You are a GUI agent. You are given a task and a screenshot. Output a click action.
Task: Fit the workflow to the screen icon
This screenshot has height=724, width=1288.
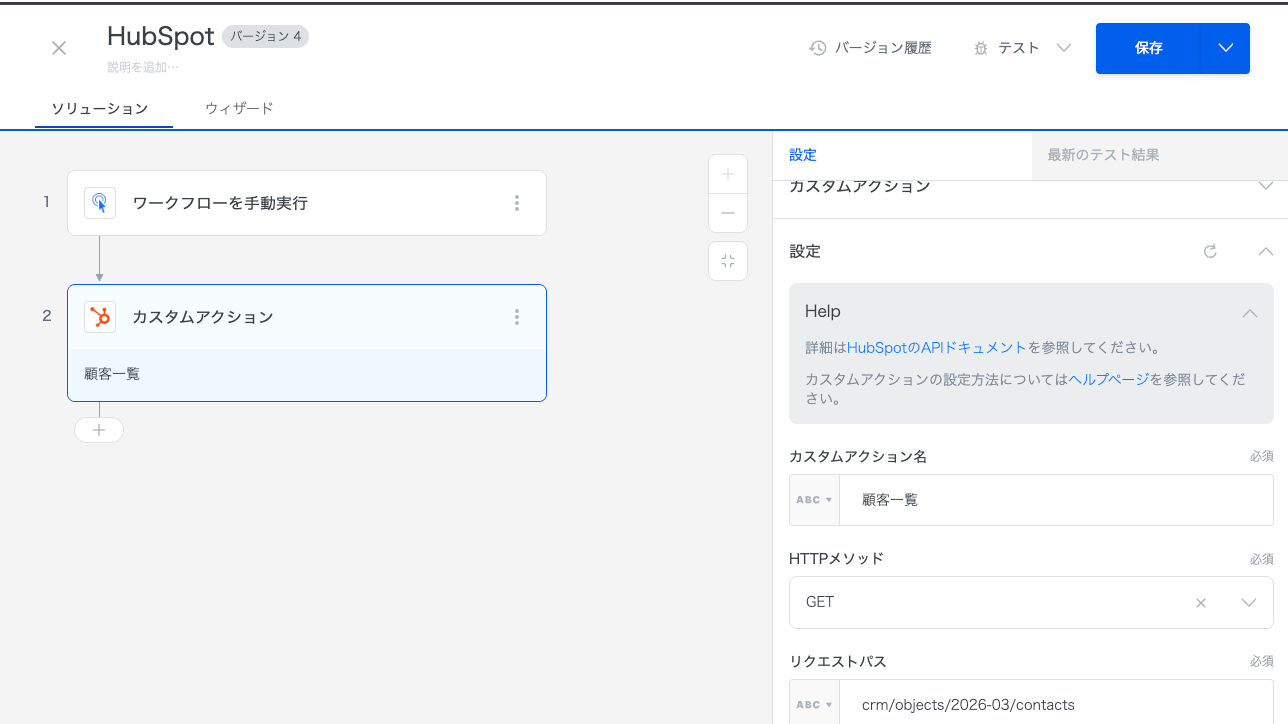(728, 261)
